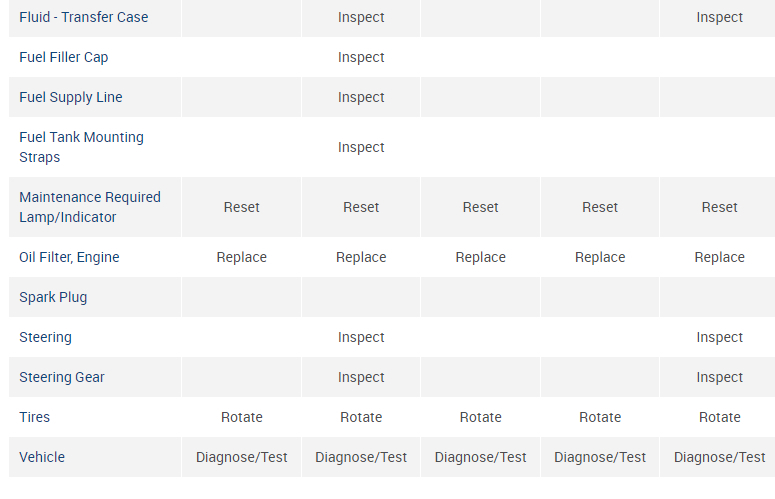Viewport: 775px width, 499px height.
Task: Open the Fuel Tank Mounting Straps item
Action: pos(81,147)
